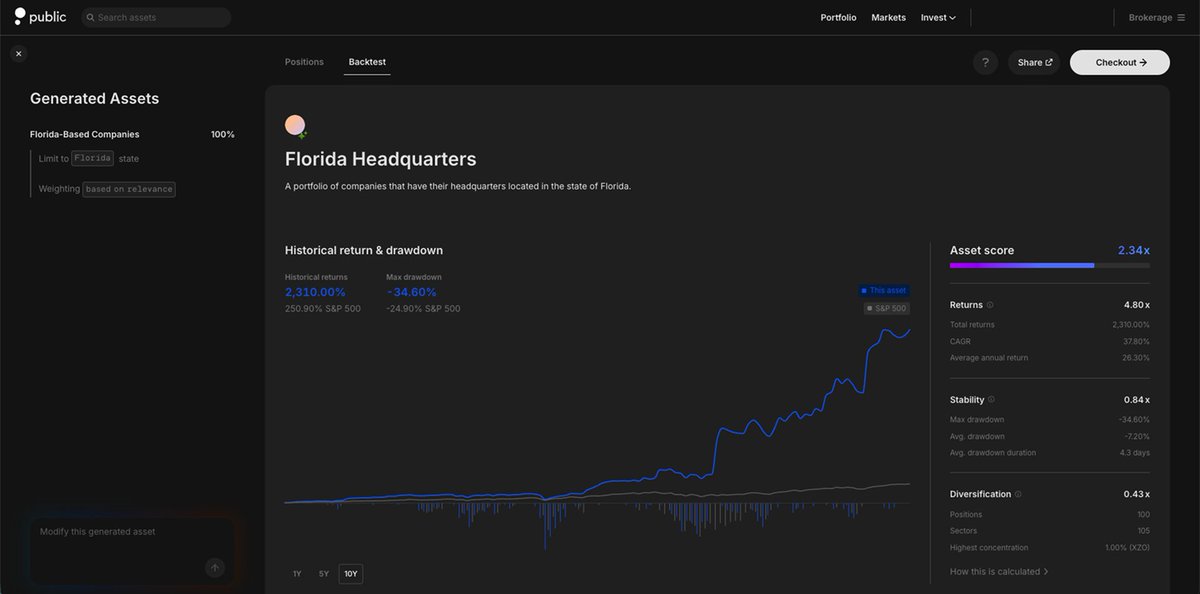Open the Markets page
This screenshot has height=594, width=1200.
click(x=888, y=17)
